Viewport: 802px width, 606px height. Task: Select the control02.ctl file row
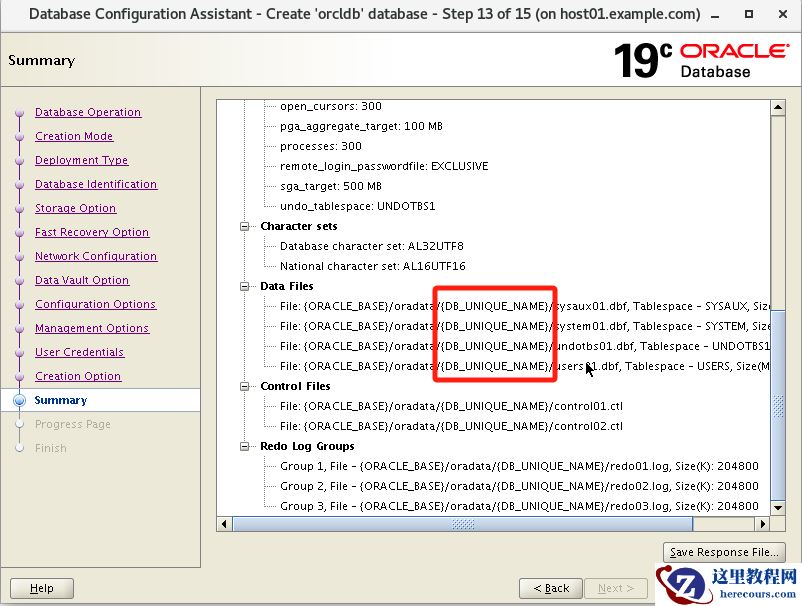[451, 426]
